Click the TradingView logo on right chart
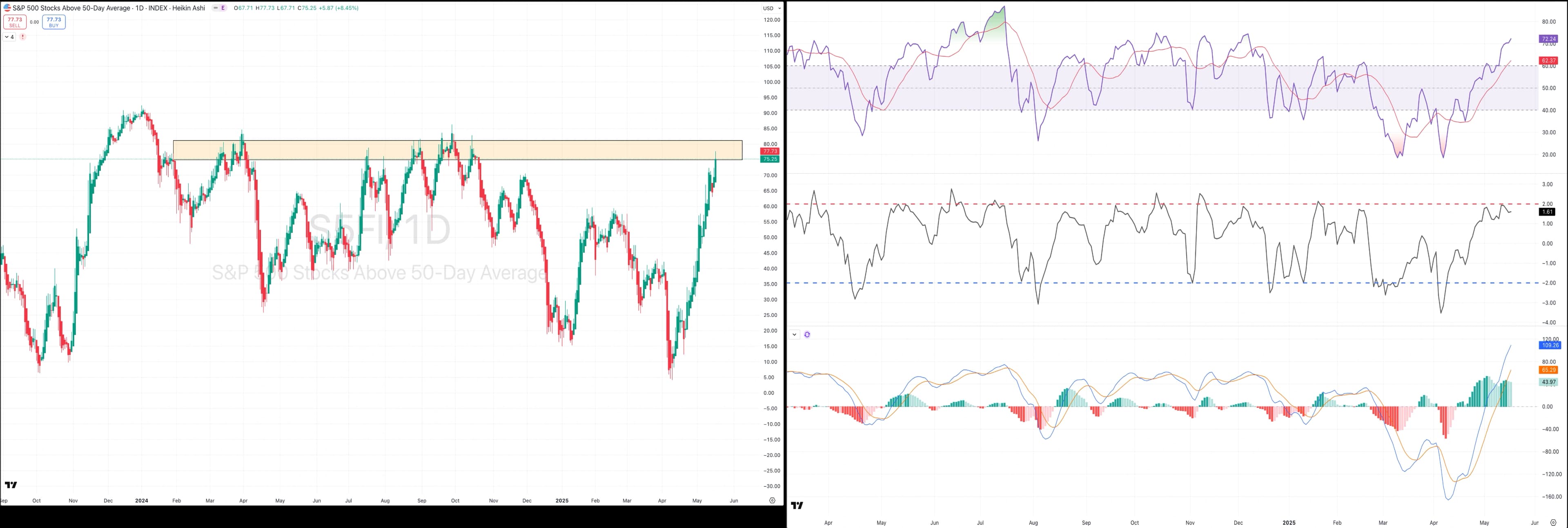Viewport: 1568px width, 528px height. [797, 505]
